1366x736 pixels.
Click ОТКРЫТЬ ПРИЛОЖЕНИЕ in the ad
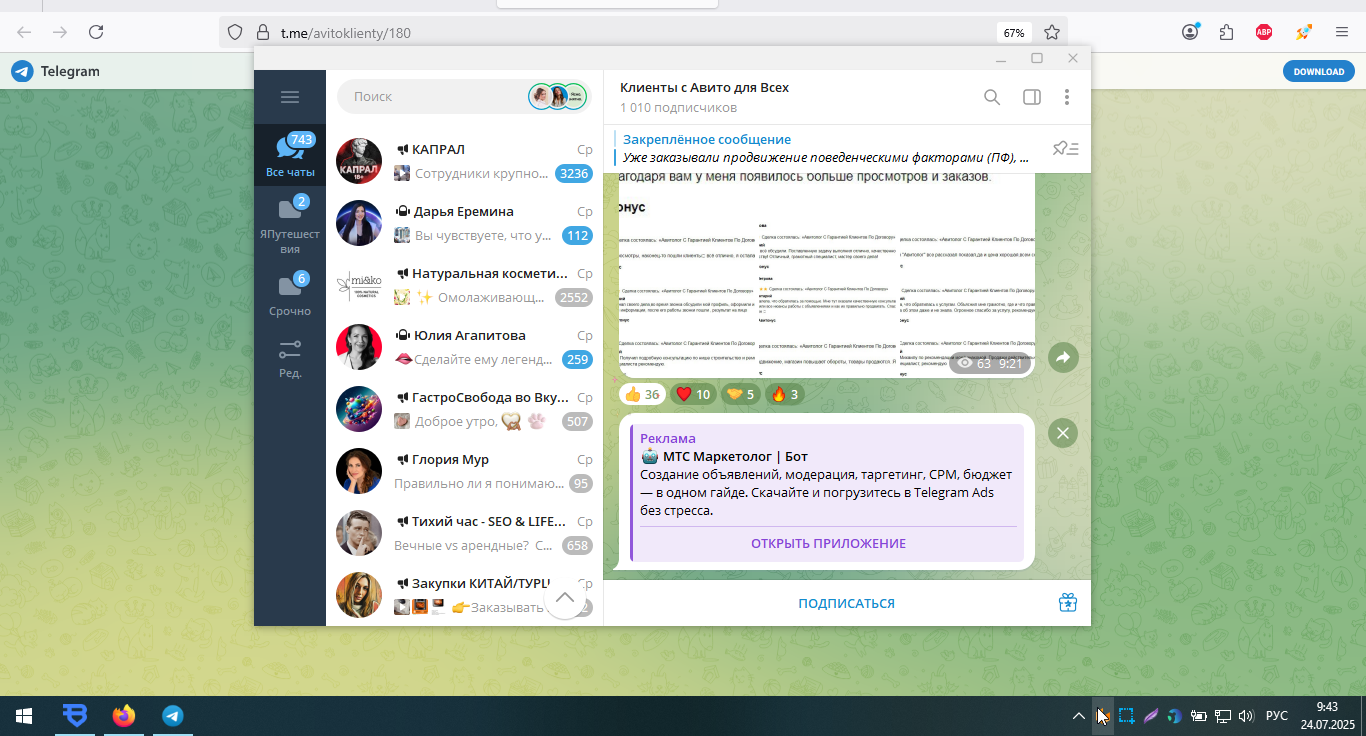tap(828, 544)
